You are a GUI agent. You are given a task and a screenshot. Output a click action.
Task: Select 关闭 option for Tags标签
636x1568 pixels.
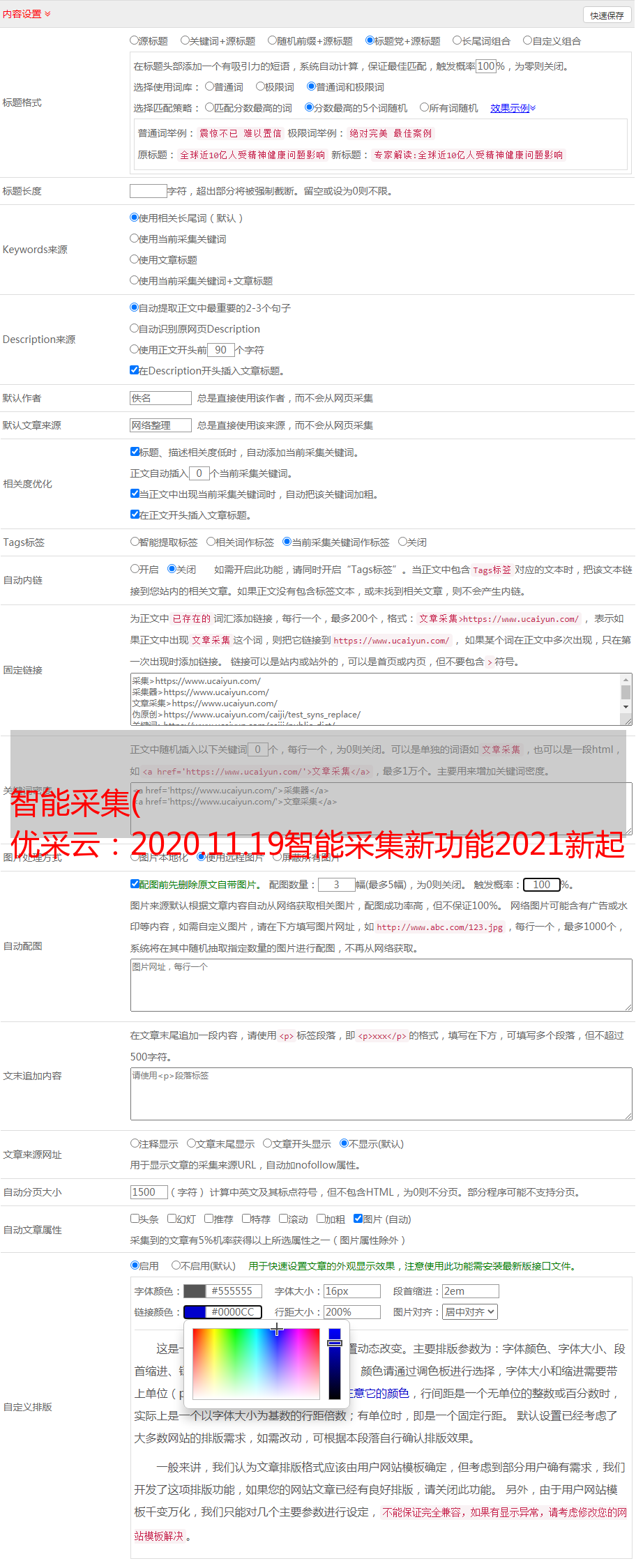coord(402,542)
